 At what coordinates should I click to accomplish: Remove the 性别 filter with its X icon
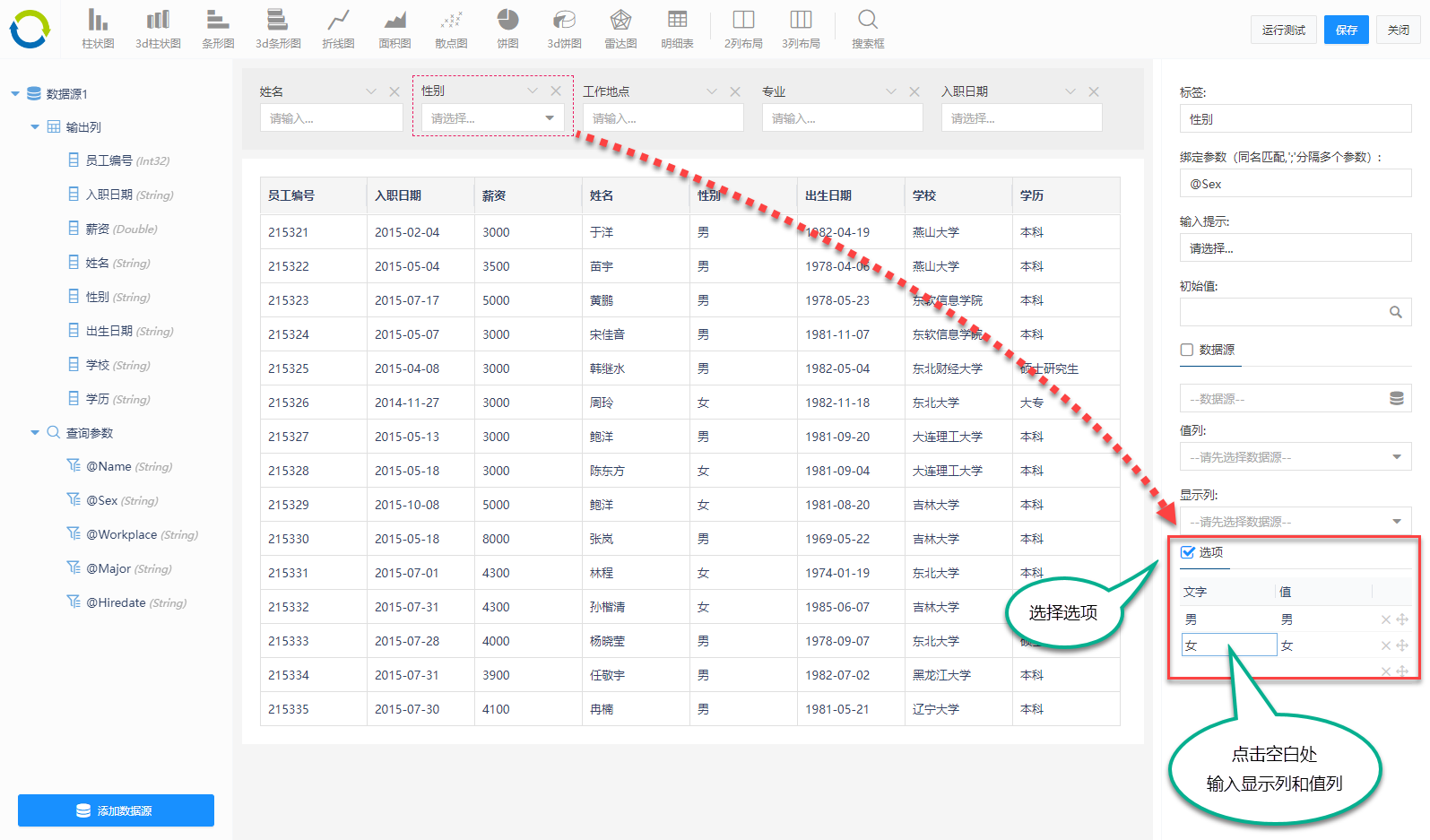[556, 91]
